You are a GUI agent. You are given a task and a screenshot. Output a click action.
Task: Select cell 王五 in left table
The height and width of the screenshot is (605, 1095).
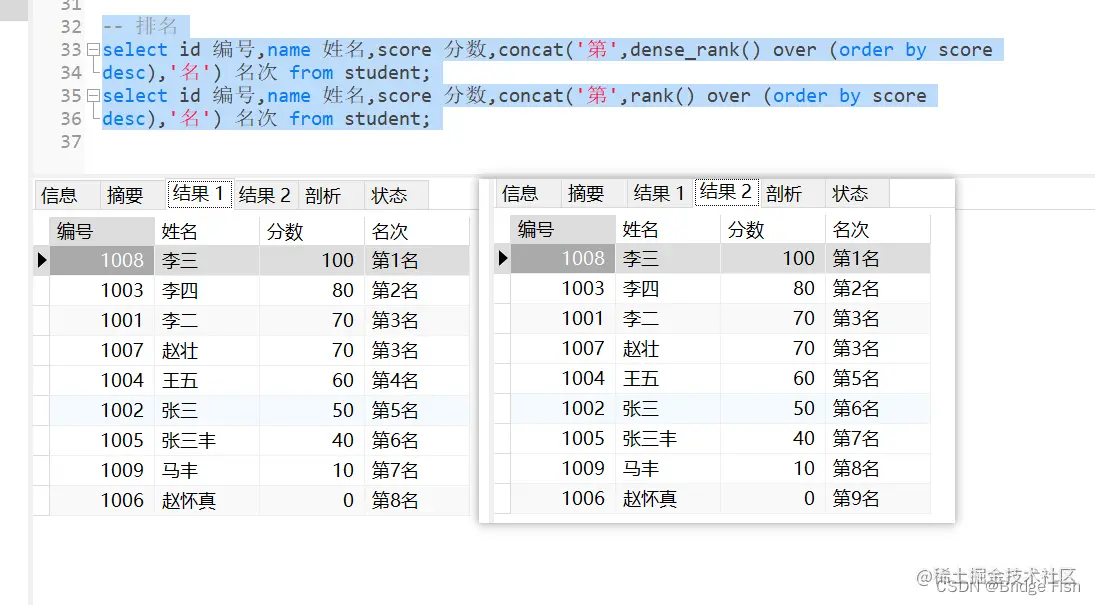pos(207,380)
